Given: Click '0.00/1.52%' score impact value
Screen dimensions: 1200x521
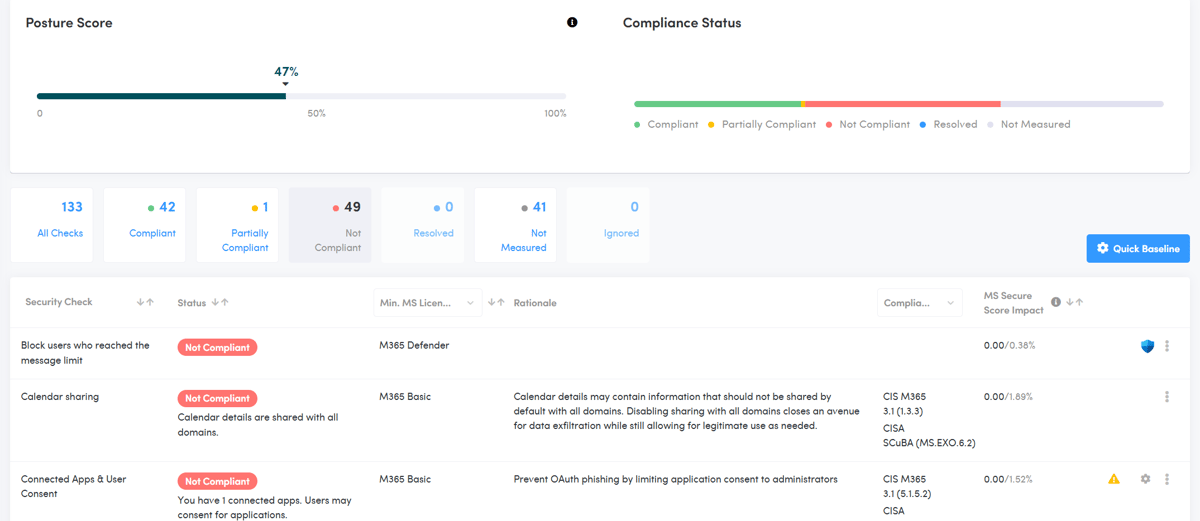Looking at the screenshot, I should 1008,479.
